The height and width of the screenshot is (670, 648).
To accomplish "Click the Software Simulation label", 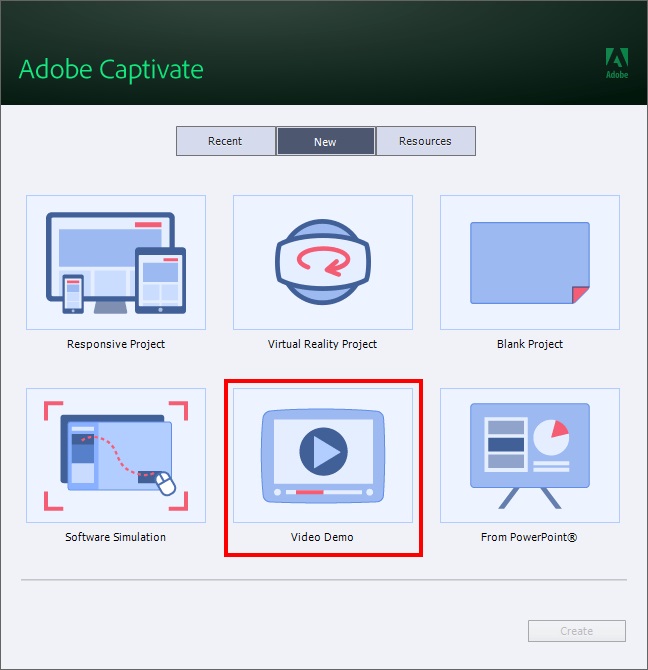I will tap(115, 537).
